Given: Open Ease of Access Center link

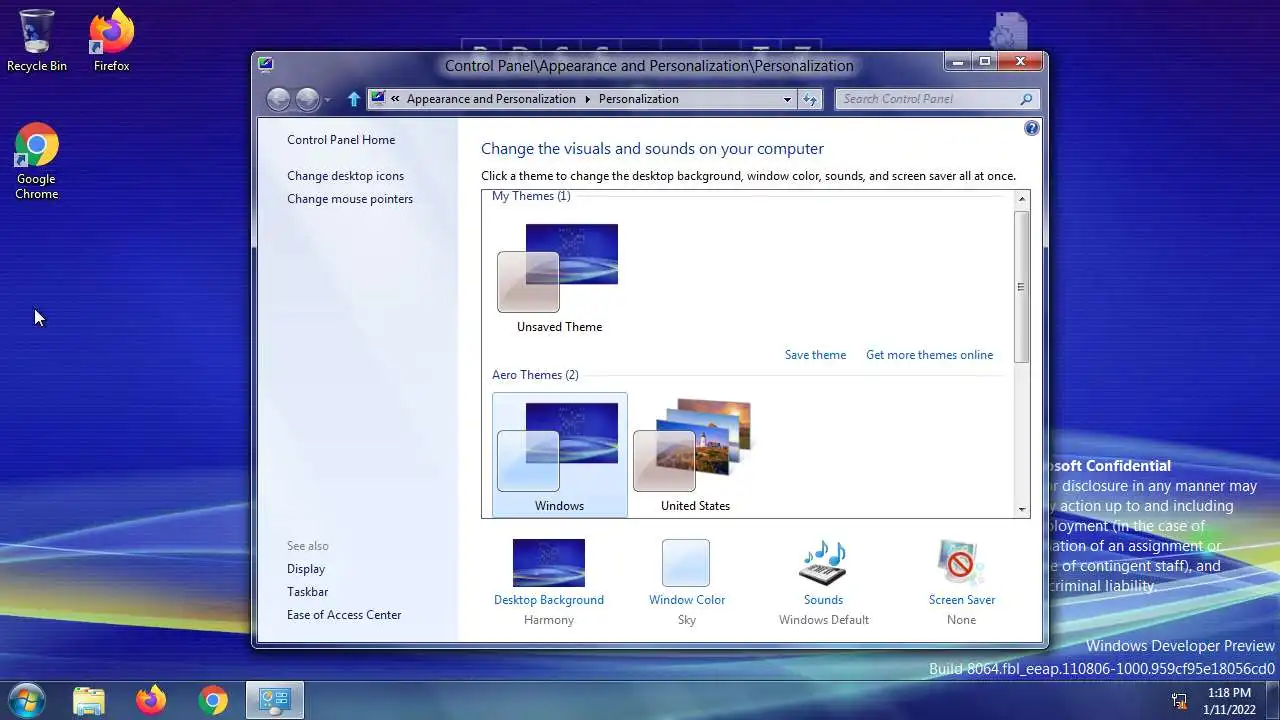Looking at the screenshot, I should tap(344, 615).
